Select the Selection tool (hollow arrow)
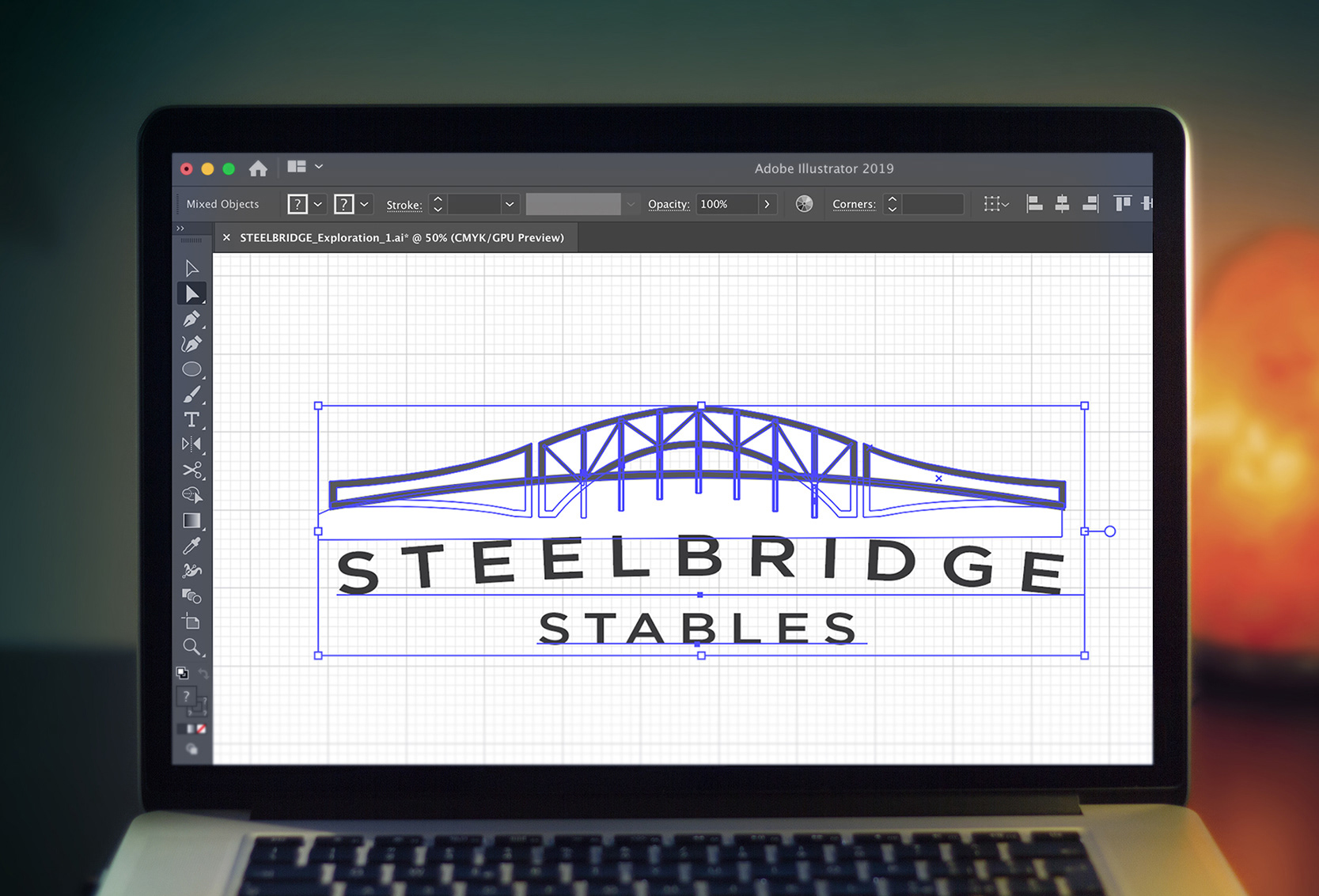This screenshot has width=1319, height=896. click(191, 268)
